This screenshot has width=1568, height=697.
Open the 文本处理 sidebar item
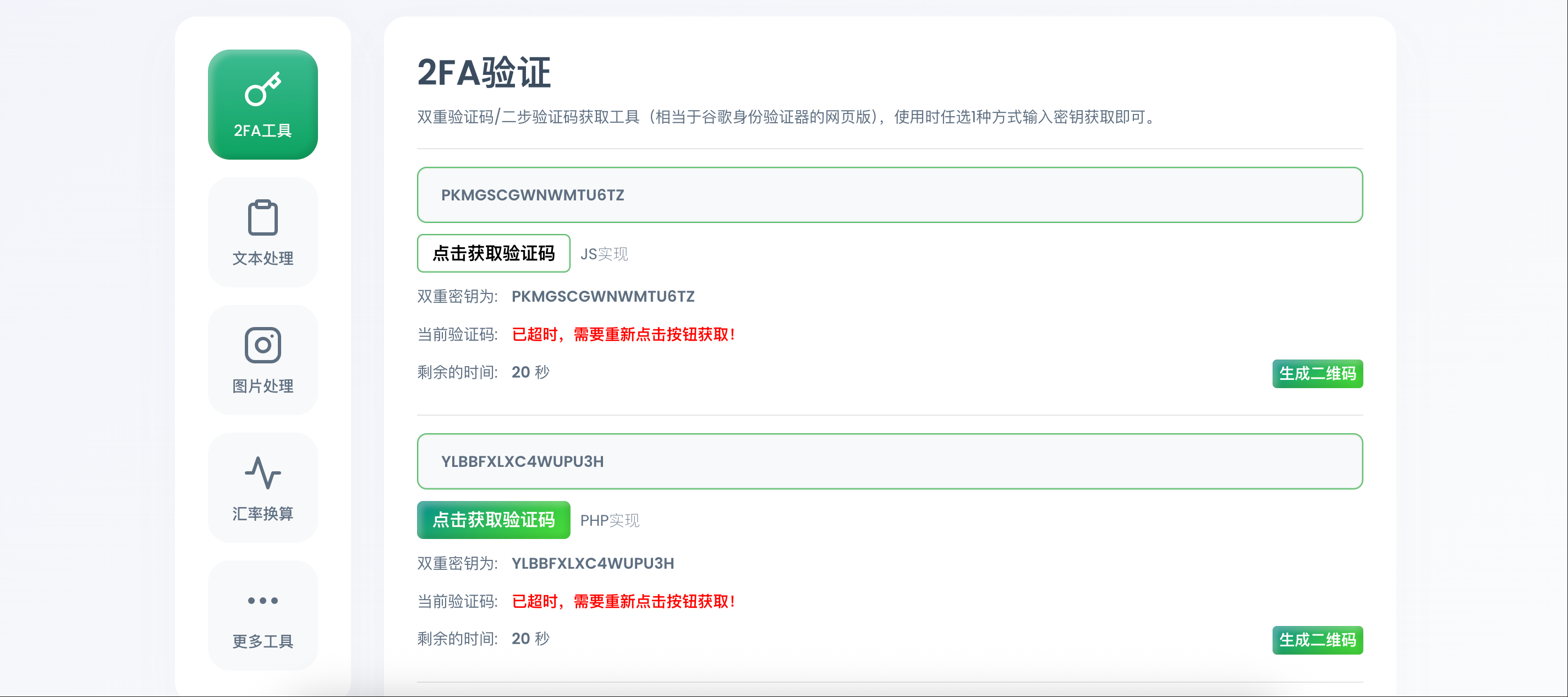[x=262, y=258]
